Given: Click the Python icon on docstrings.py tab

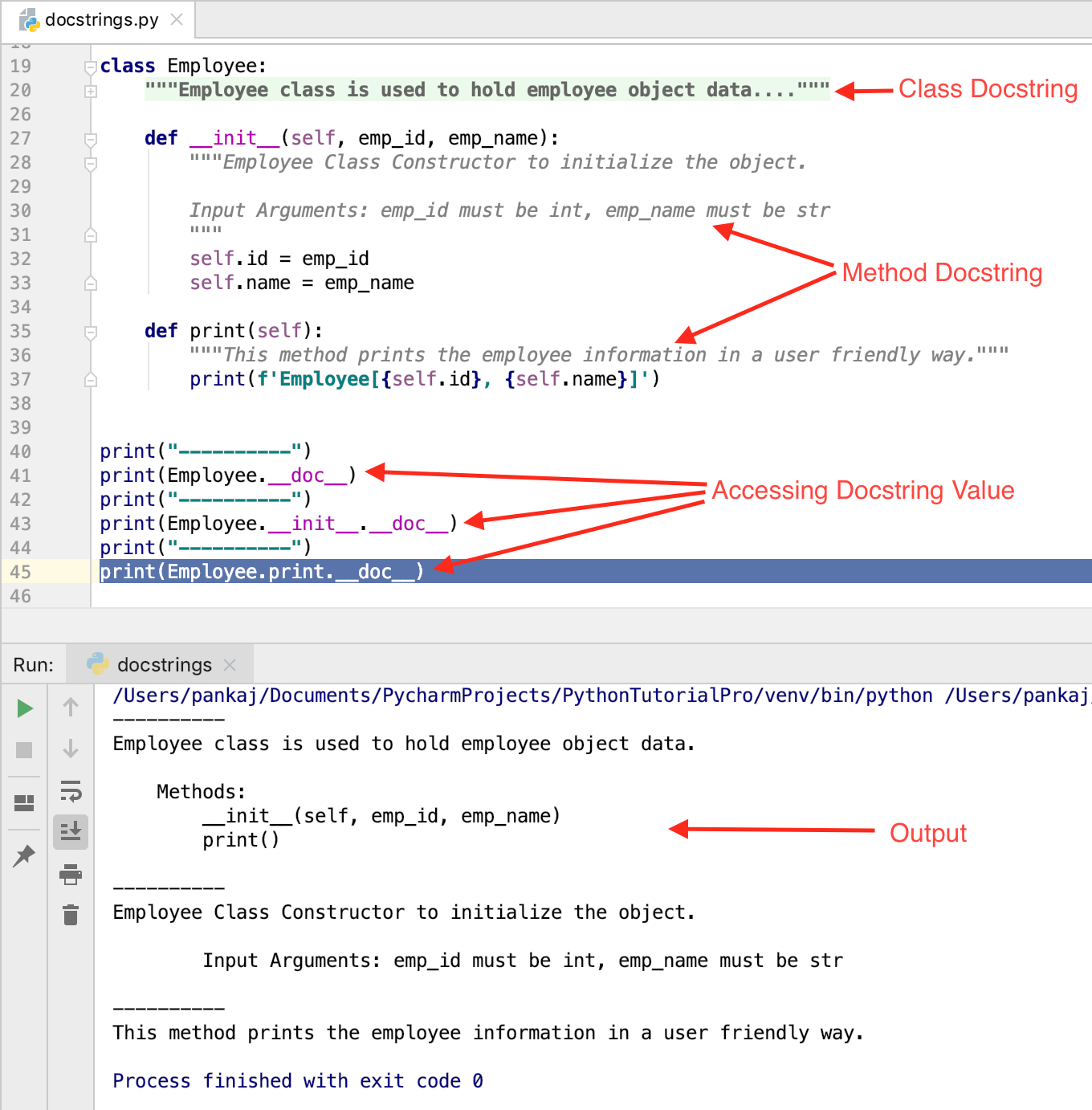Looking at the screenshot, I should [x=31, y=19].
